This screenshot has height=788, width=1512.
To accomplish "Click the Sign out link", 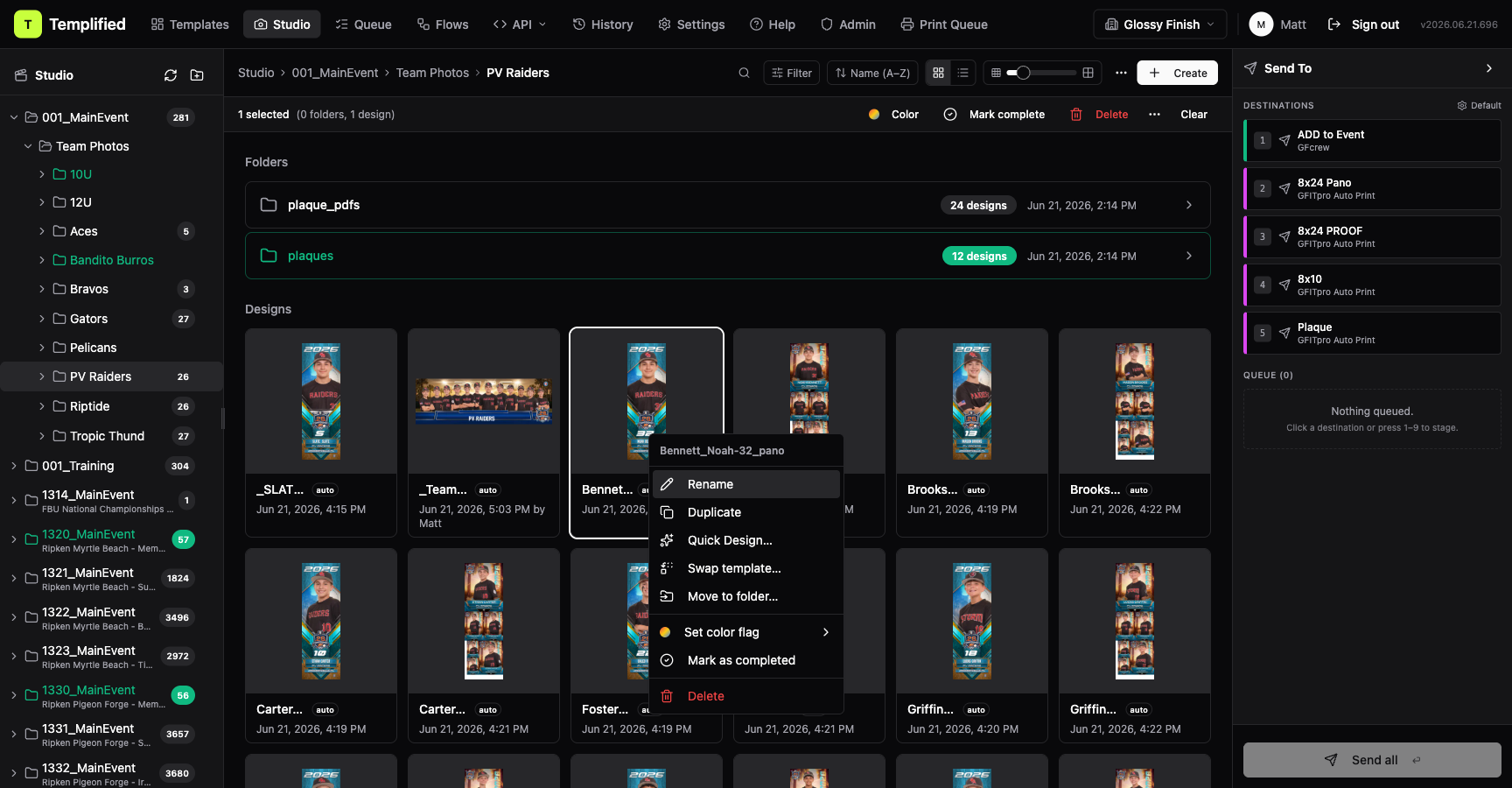I will point(1363,25).
